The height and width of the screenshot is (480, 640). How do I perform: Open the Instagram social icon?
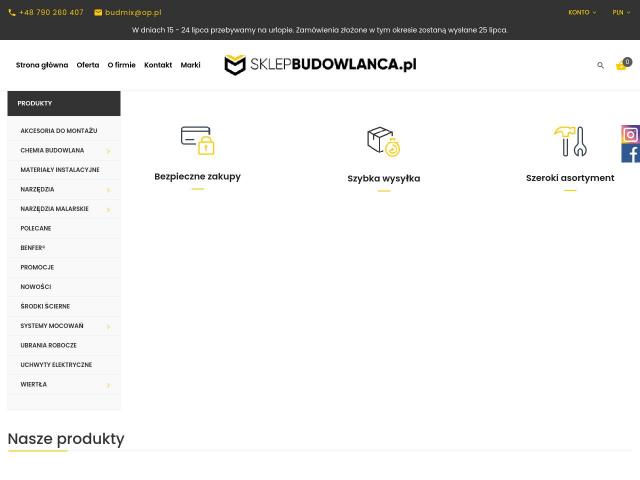[x=631, y=134]
